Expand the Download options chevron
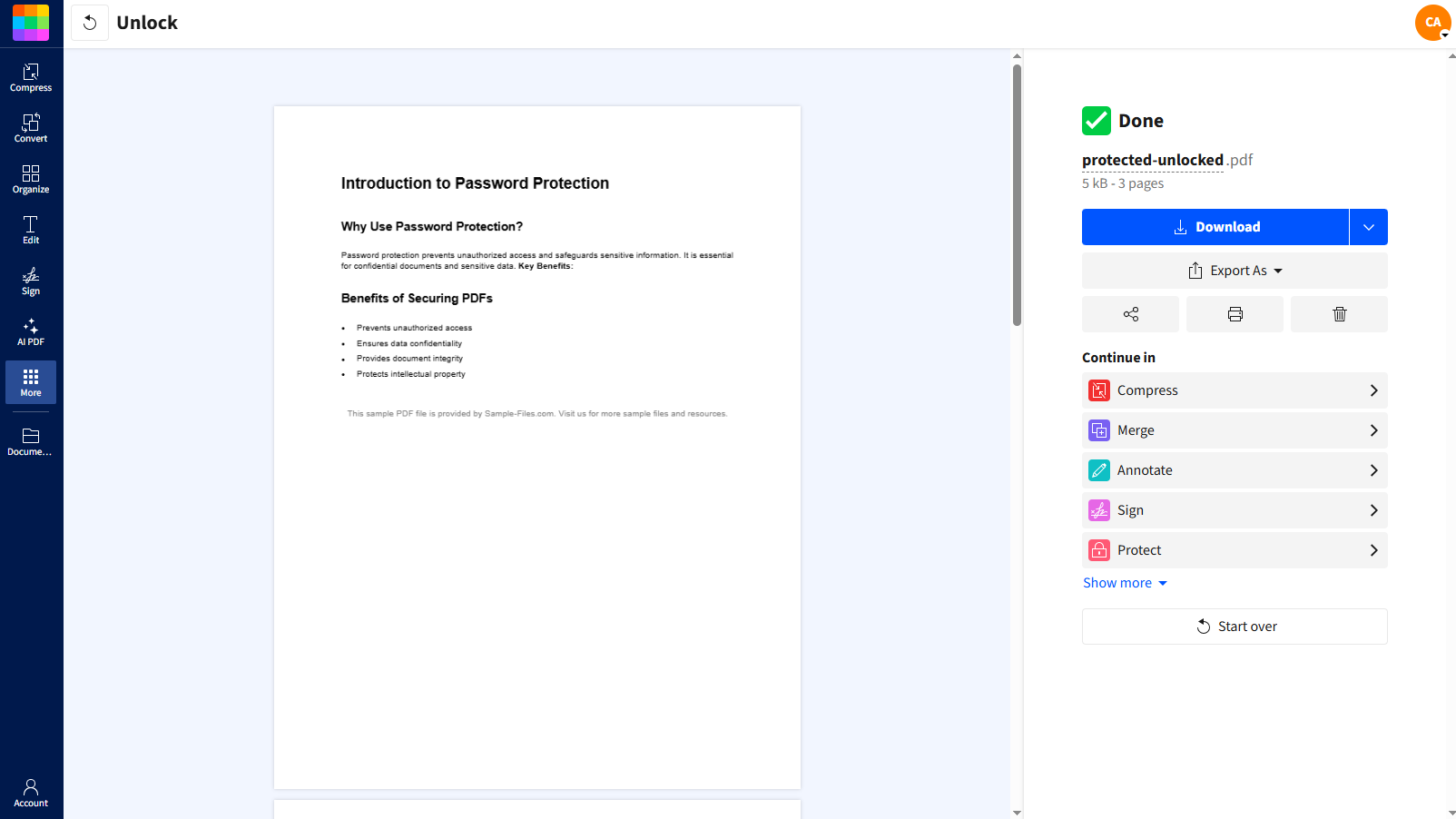 pyautogui.click(x=1368, y=226)
